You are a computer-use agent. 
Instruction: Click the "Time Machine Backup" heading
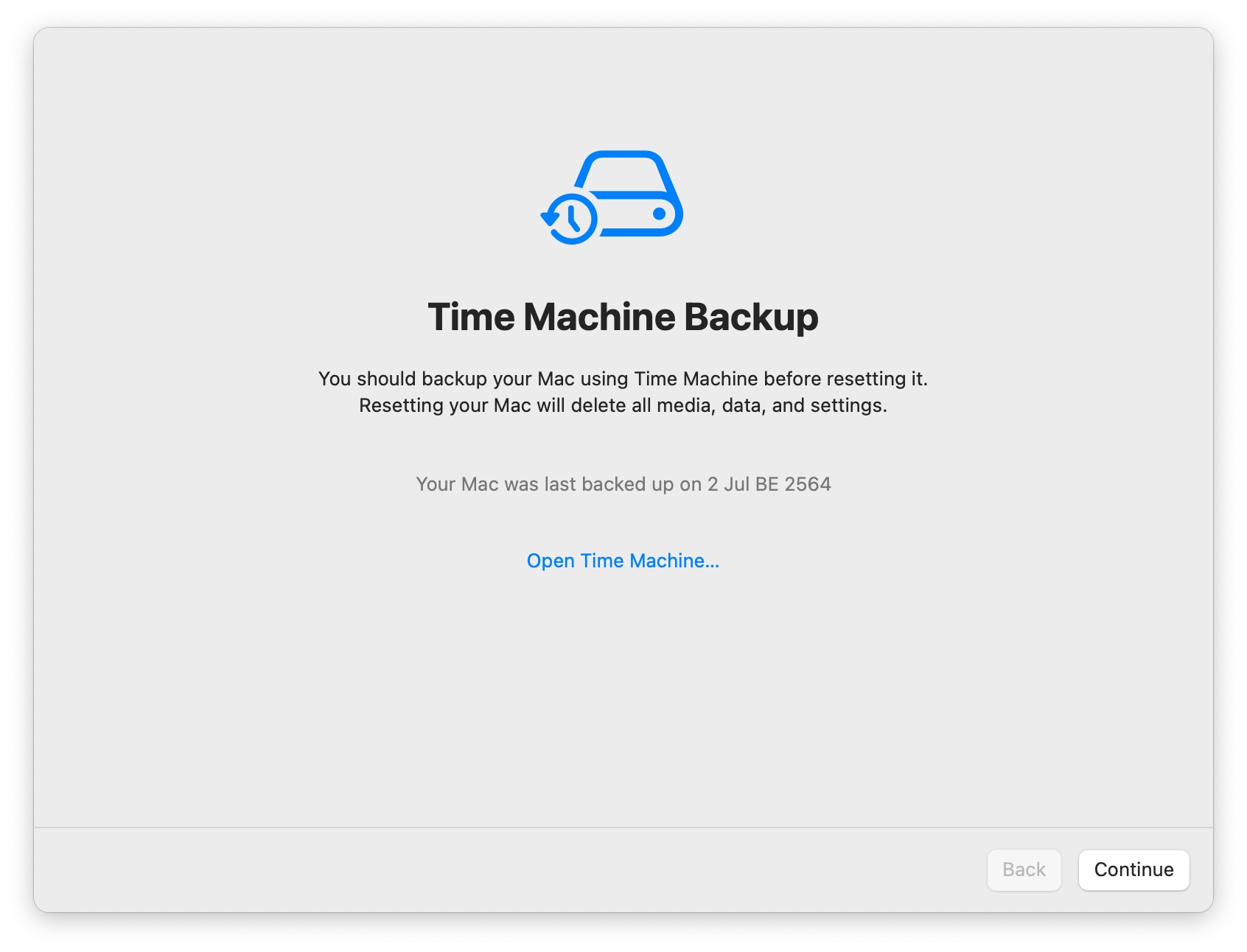click(623, 317)
